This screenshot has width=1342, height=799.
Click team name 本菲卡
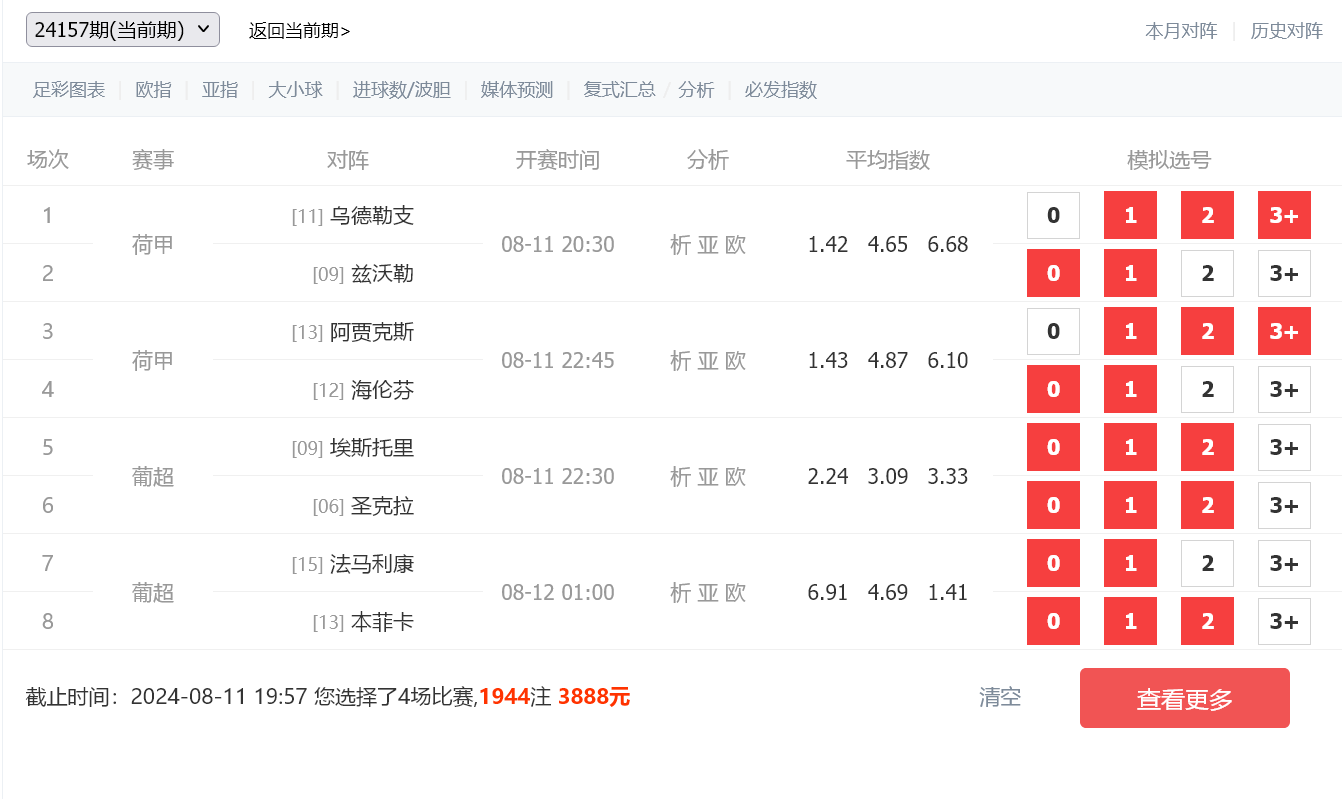(x=382, y=622)
